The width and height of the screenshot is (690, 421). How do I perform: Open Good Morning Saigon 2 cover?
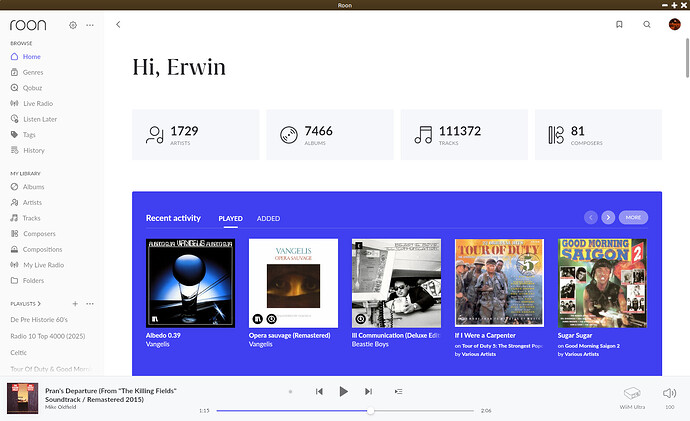click(x=602, y=283)
